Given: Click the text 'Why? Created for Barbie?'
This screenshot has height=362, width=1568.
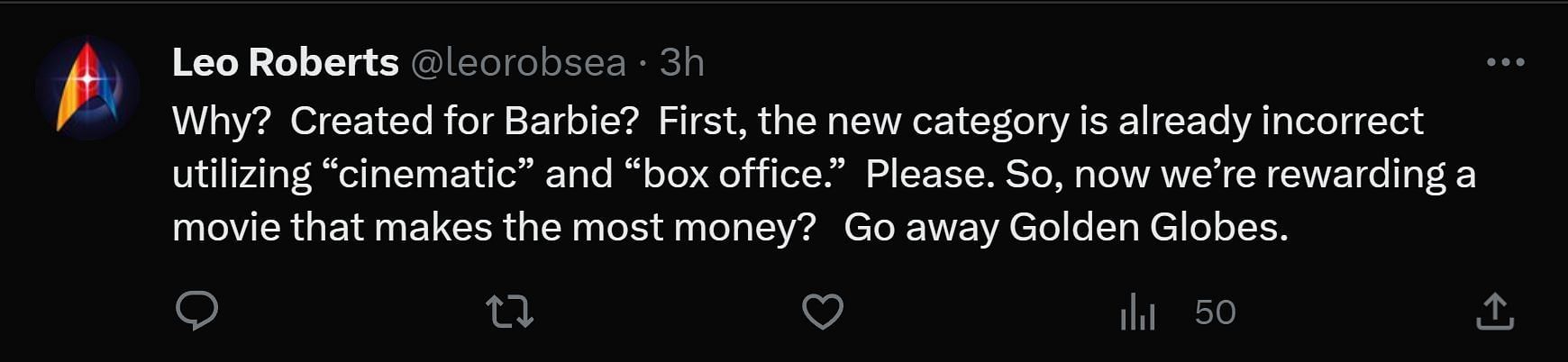Looking at the screenshot, I should click(x=406, y=121).
